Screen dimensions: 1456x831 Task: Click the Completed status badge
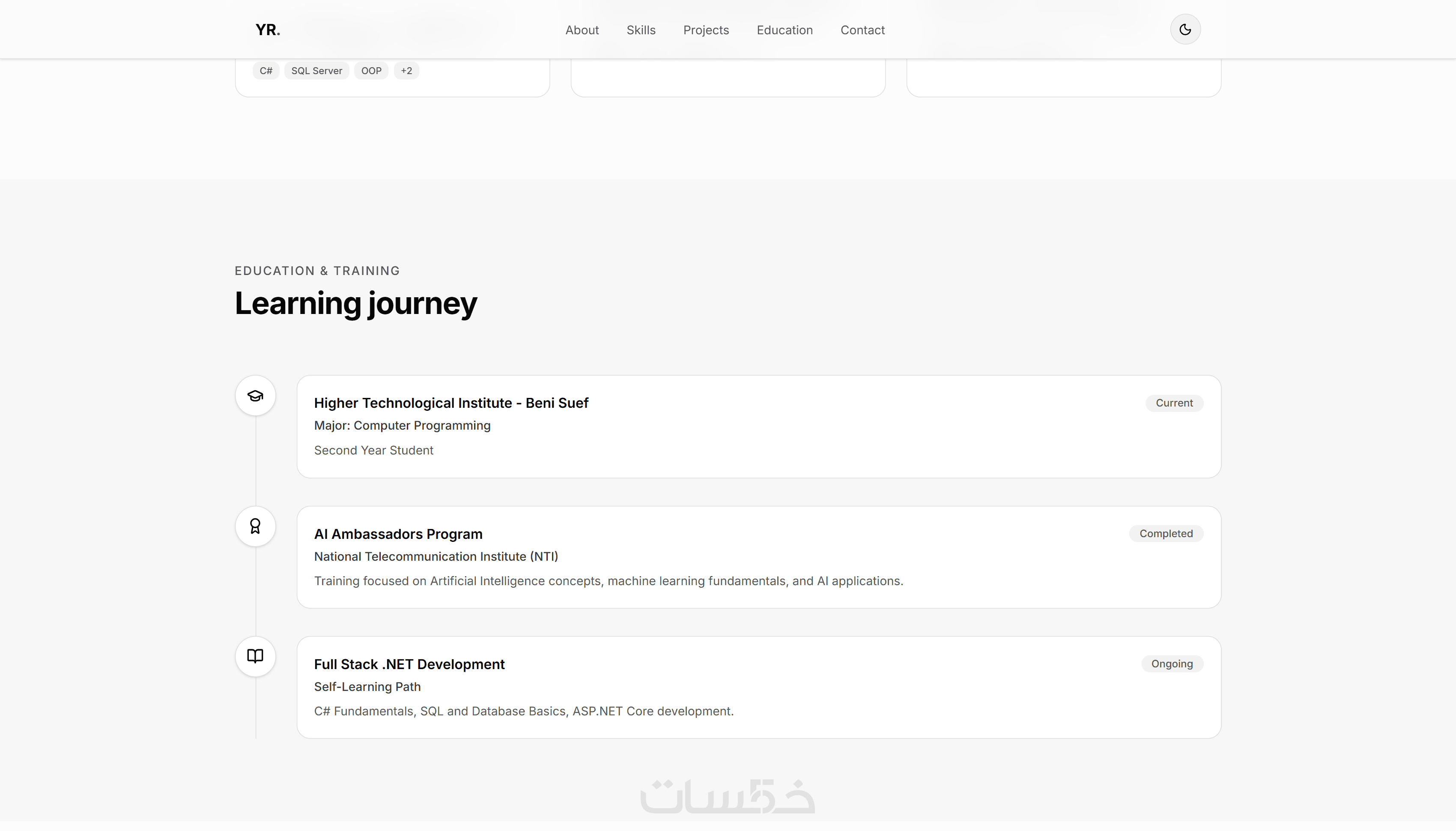[1166, 534]
